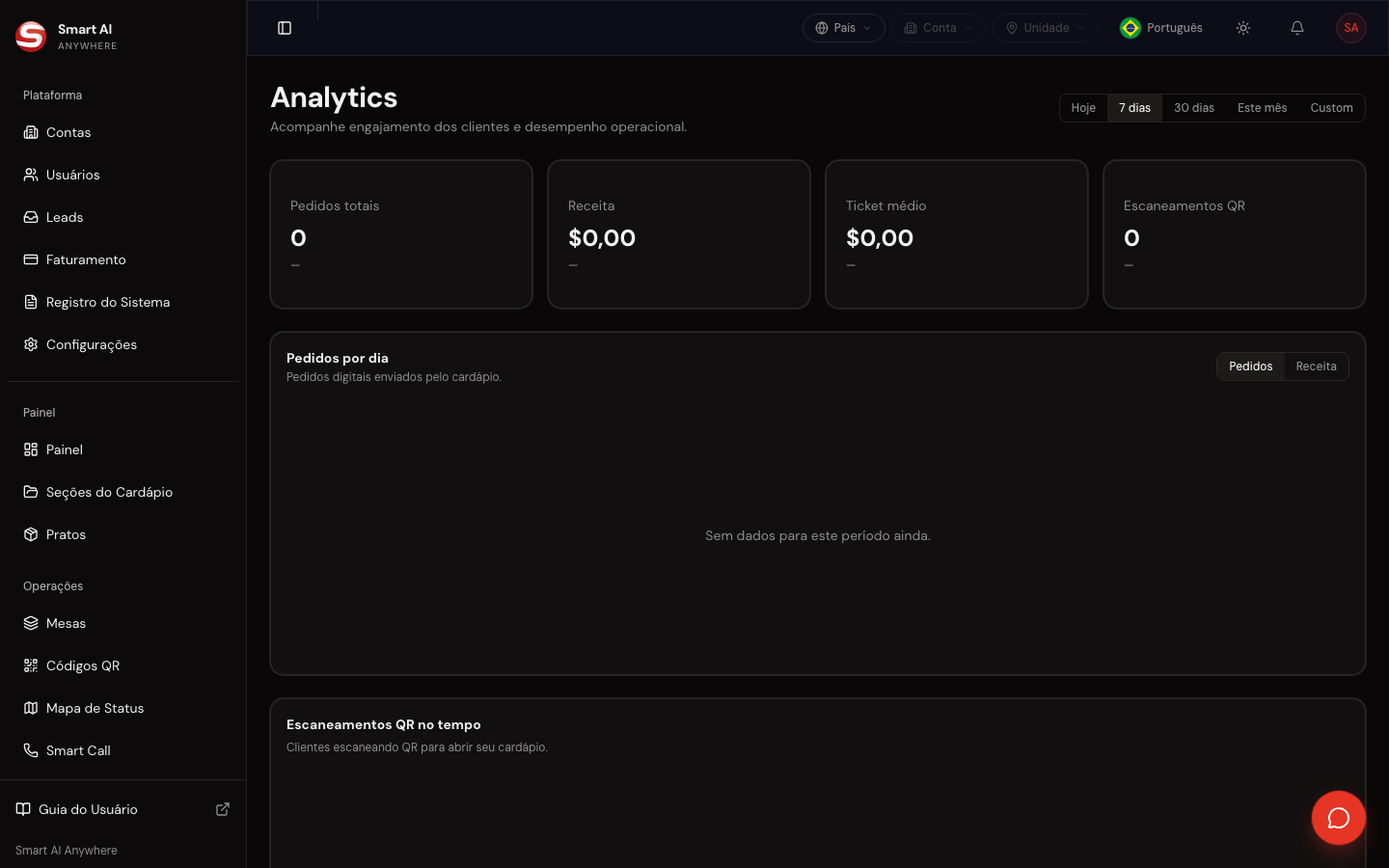Click 'Smart AI Anywhere' footer text
This screenshot has height=868, width=1389.
67,851
